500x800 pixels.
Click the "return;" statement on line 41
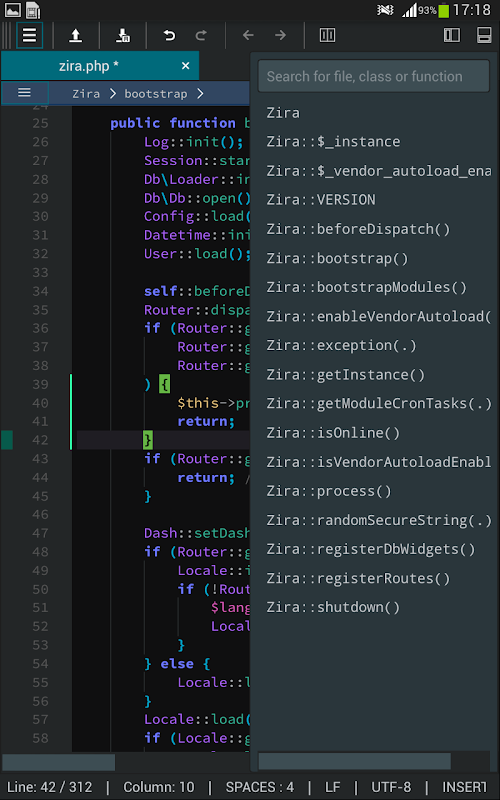[206, 421]
